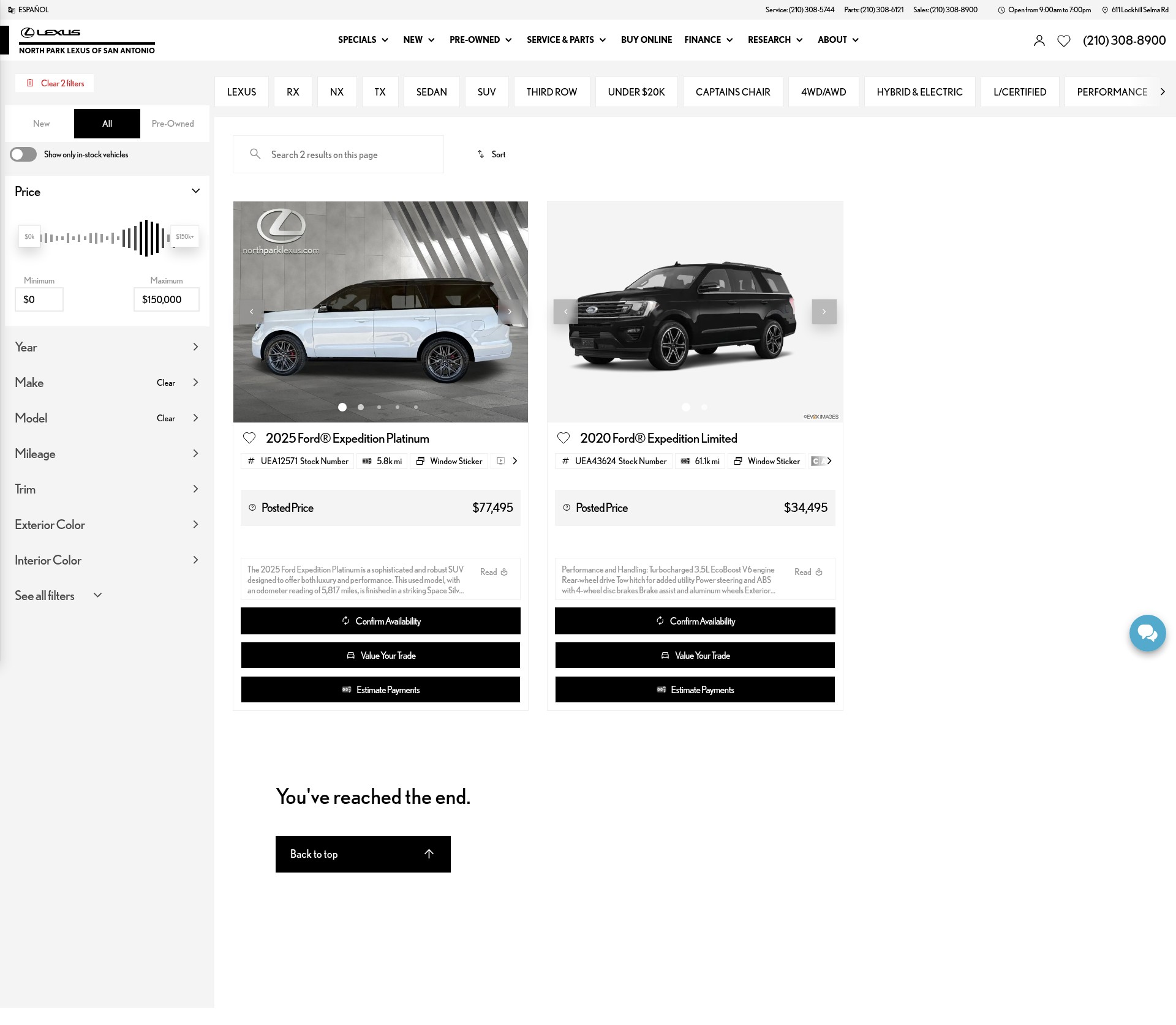Filter by the THIRD ROW chip
The image size is (1176, 1025).
click(x=552, y=92)
